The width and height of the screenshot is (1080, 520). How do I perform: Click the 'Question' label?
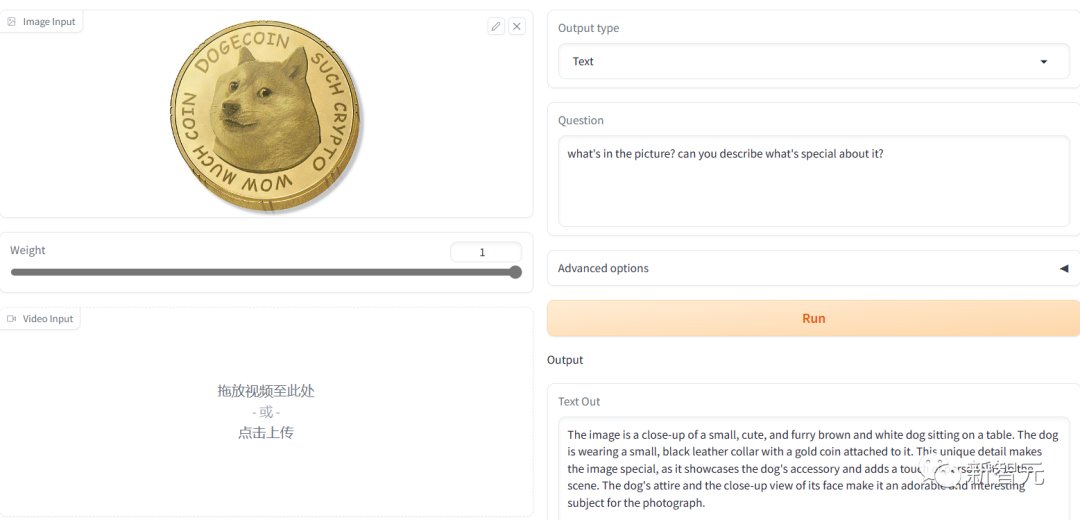click(x=581, y=120)
